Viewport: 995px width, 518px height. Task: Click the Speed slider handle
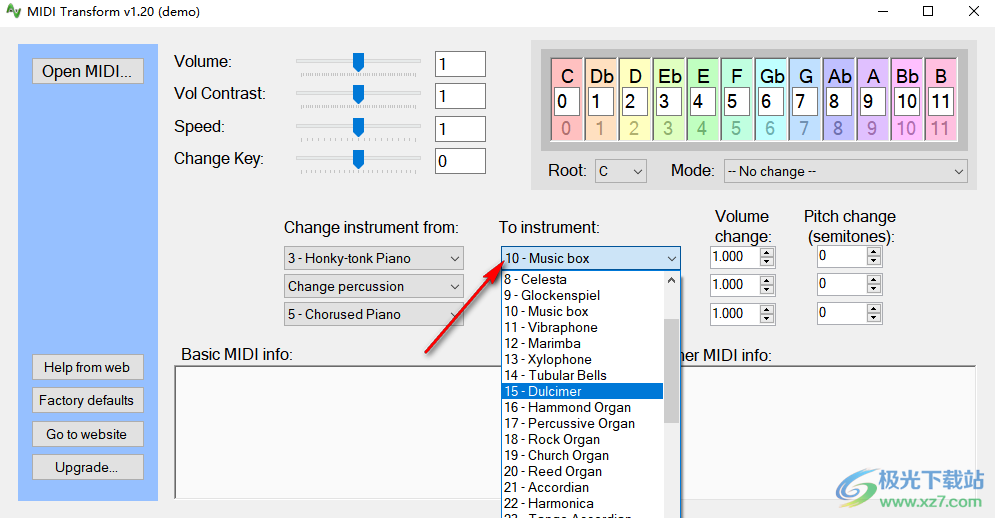358,127
